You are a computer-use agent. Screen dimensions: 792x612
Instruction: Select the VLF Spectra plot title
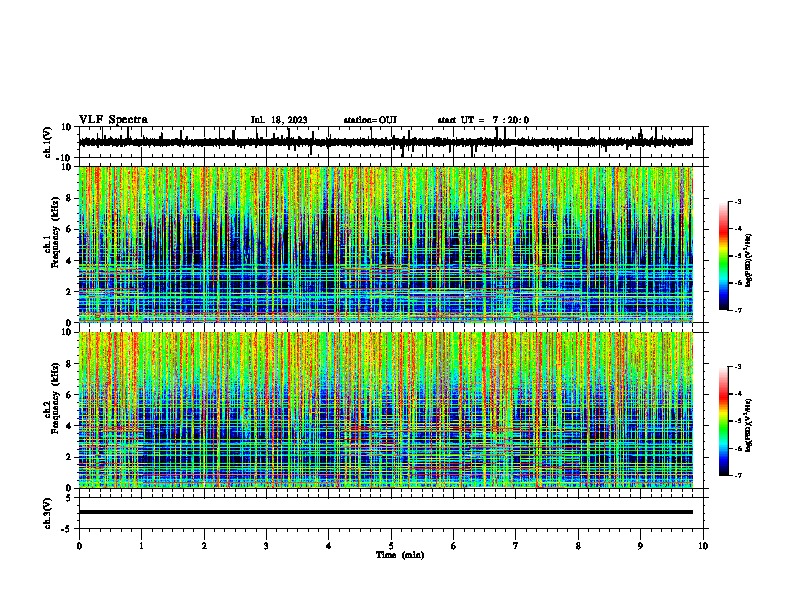[113, 119]
